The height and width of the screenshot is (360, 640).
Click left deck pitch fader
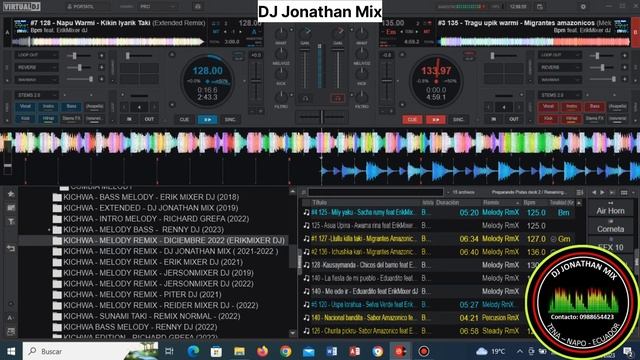point(256,82)
